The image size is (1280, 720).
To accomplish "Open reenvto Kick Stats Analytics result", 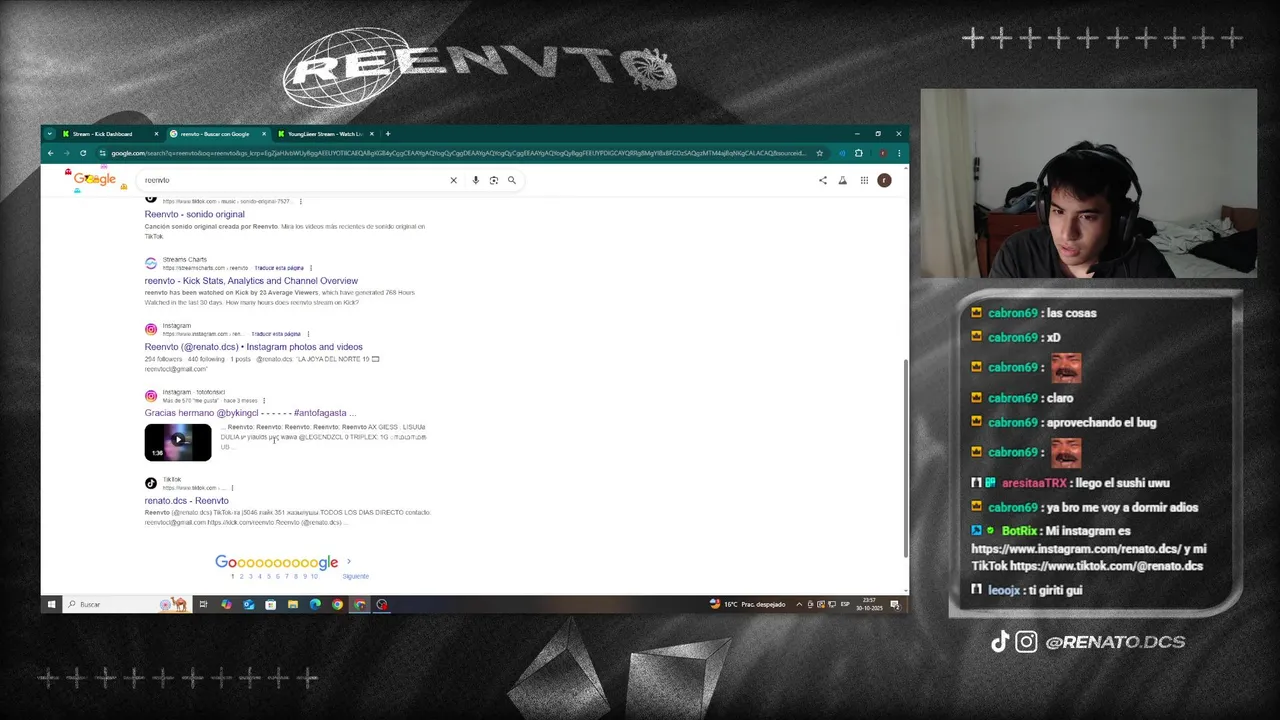I will click(x=251, y=281).
